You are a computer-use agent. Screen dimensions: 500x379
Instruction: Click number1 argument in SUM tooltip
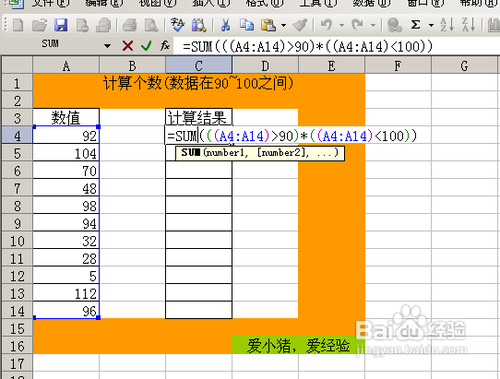(x=226, y=153)
